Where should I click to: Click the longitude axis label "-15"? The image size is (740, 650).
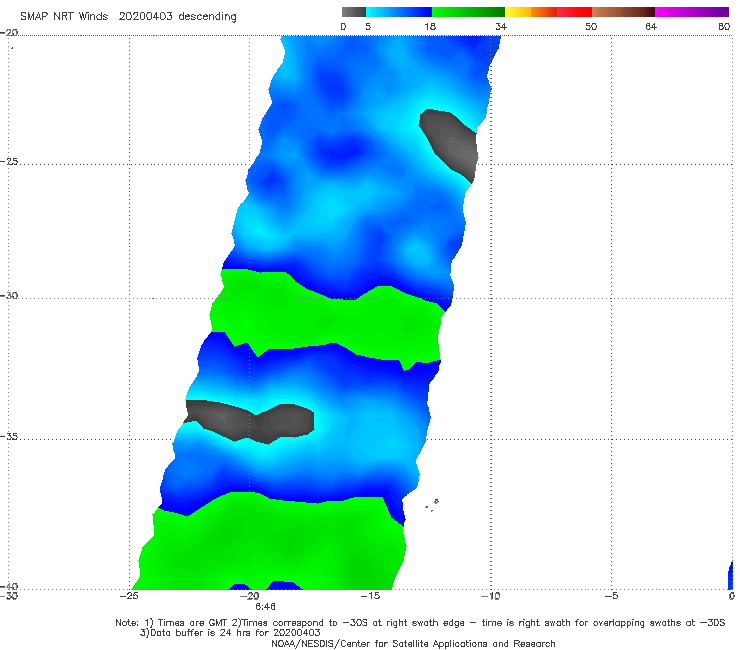[370, 596]
